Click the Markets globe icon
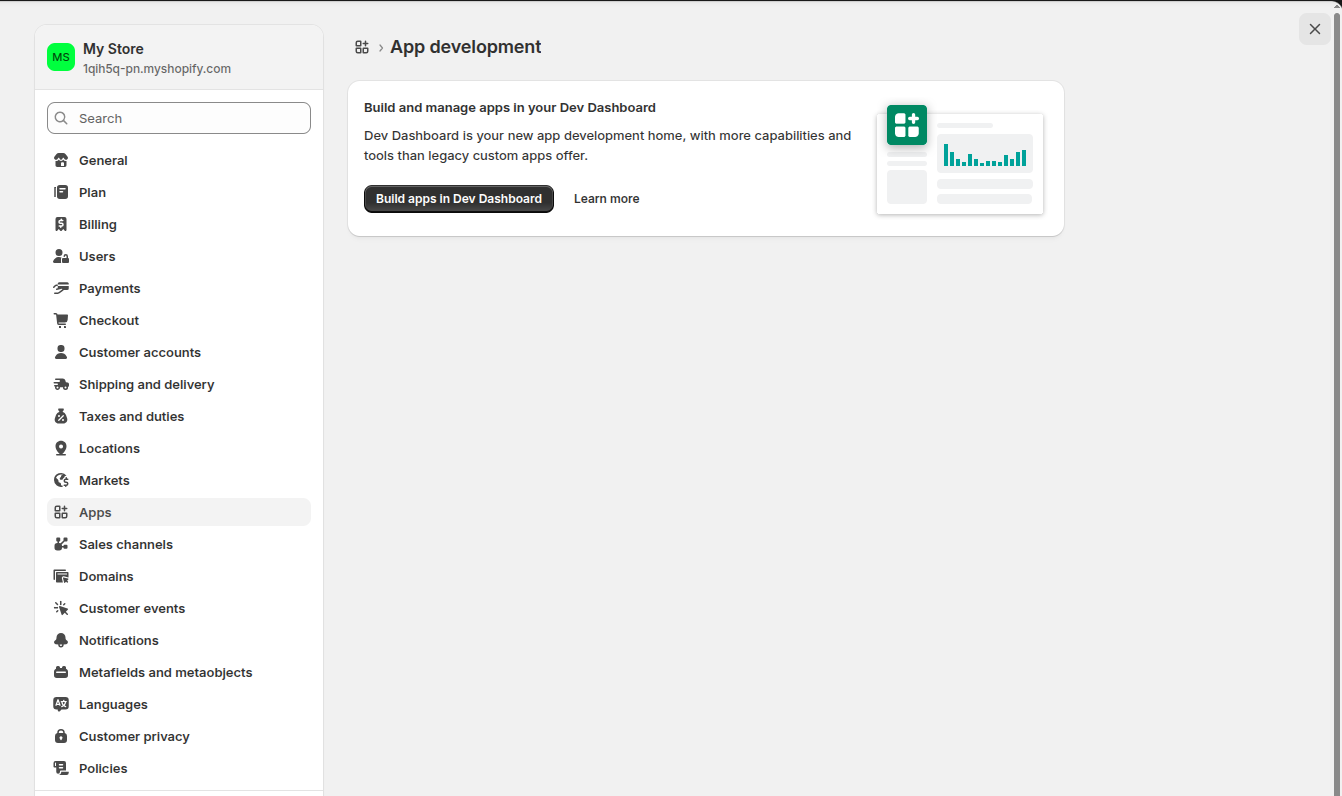1342x796 pixels. tap(61, 480)
